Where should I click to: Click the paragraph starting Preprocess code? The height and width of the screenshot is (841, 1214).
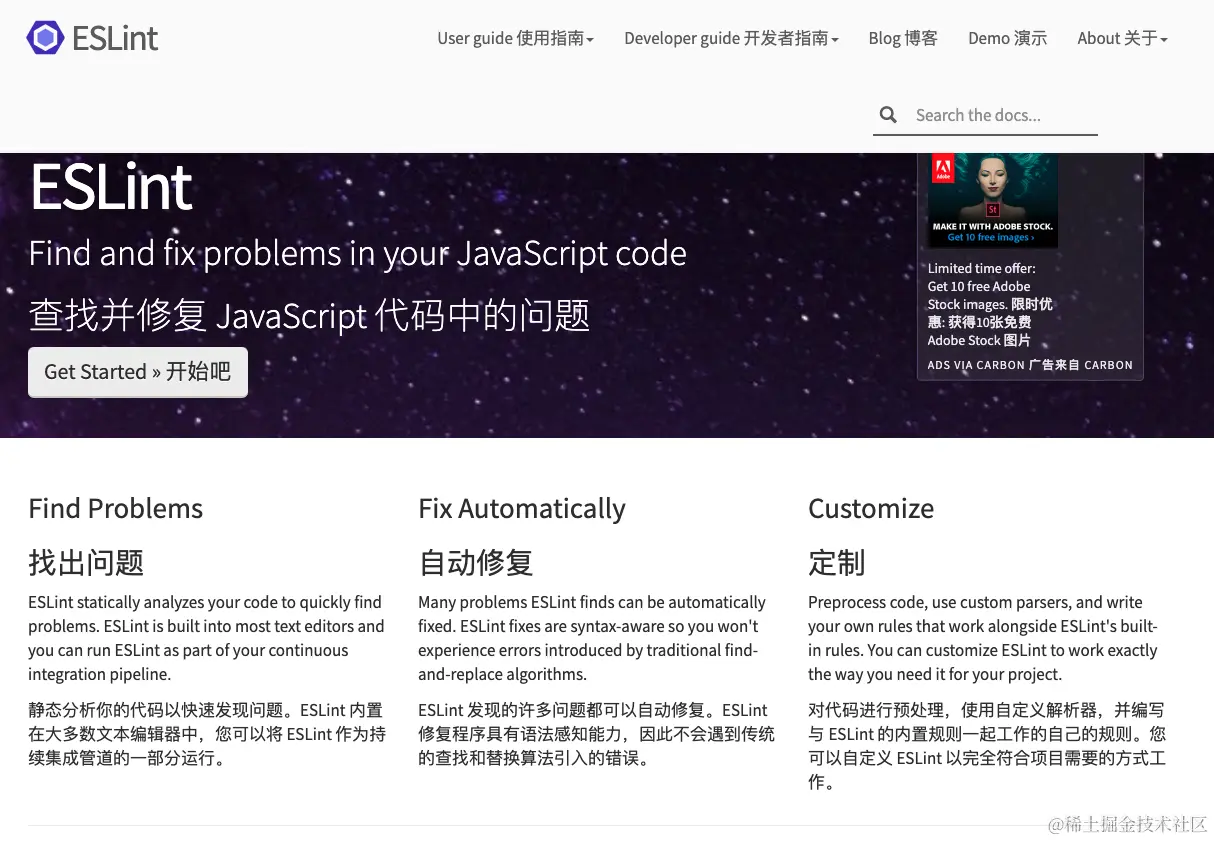[984, 638]
